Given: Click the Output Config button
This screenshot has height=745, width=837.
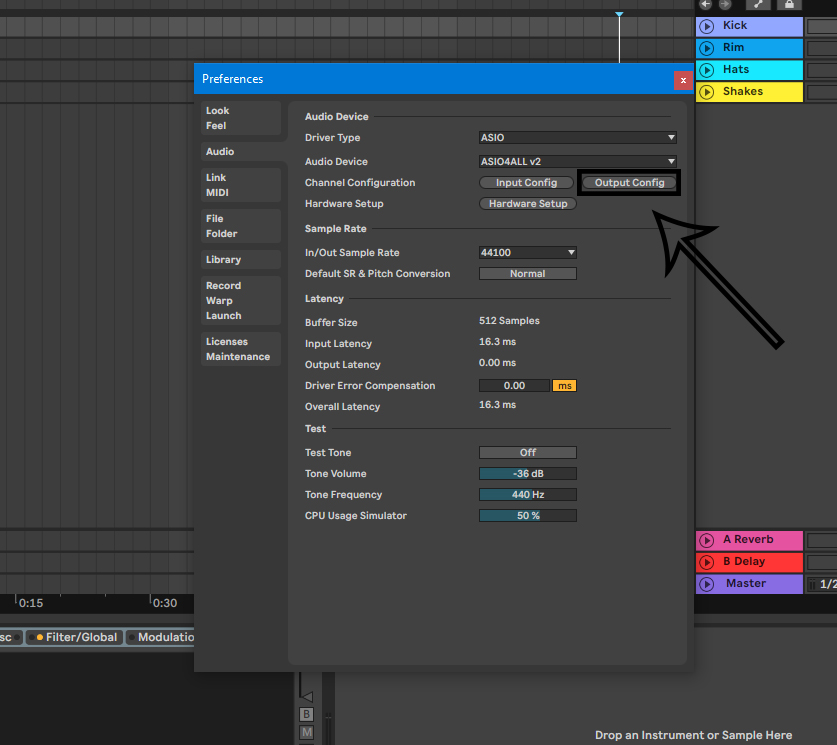Looking at the screenshot, I should 629,183.
